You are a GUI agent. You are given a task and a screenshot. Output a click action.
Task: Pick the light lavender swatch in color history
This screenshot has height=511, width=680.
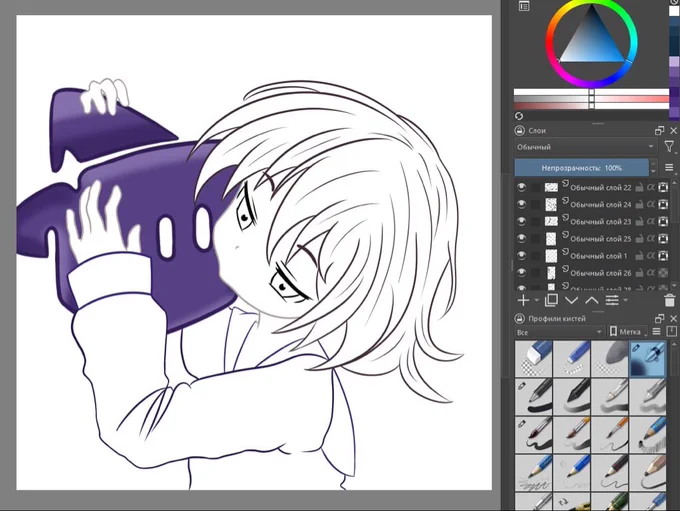674,62
